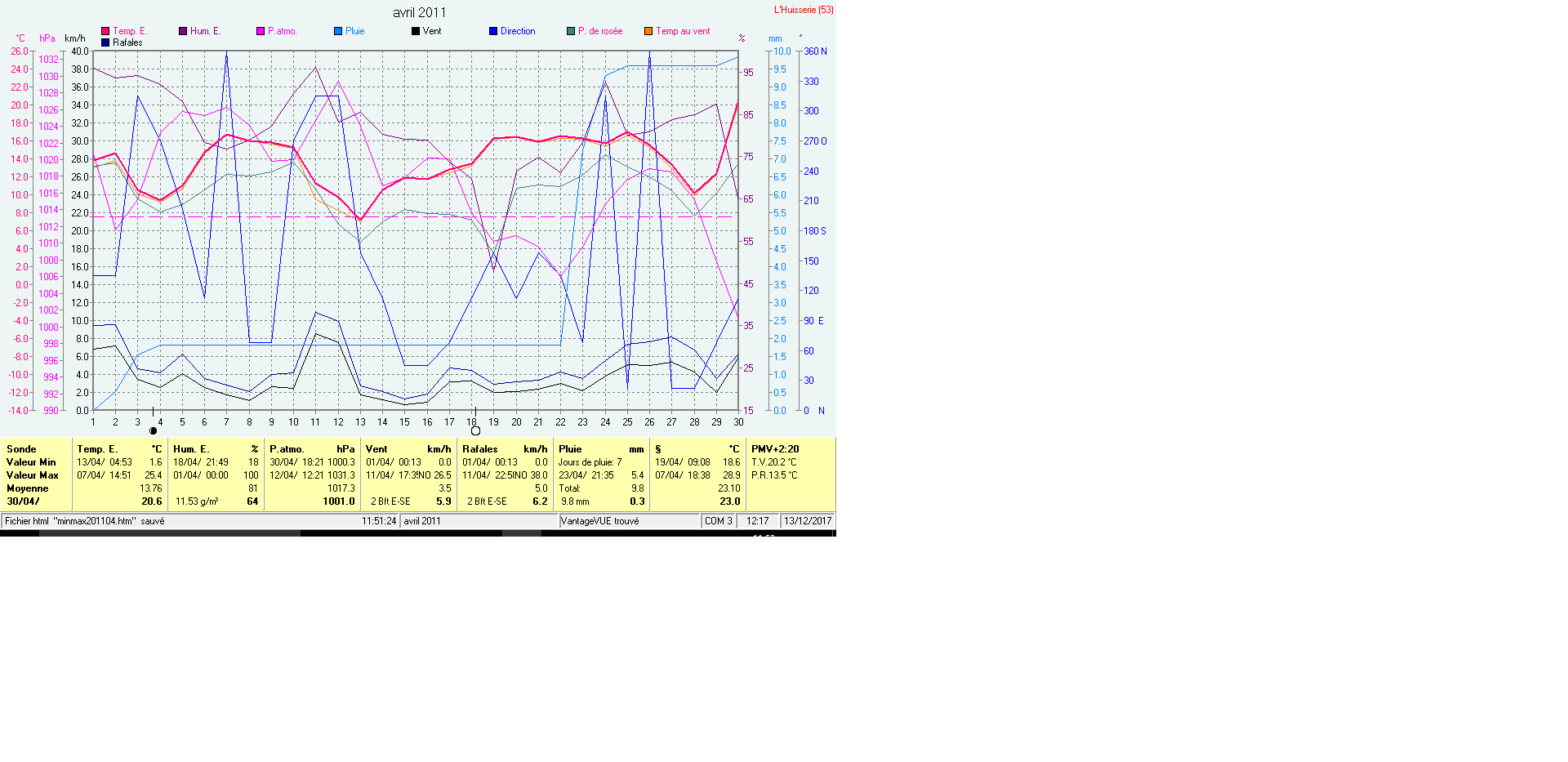Click the light blue Pluie legend swatch
This screenshot has width=1568, height=762.
[x=338, y=31]
